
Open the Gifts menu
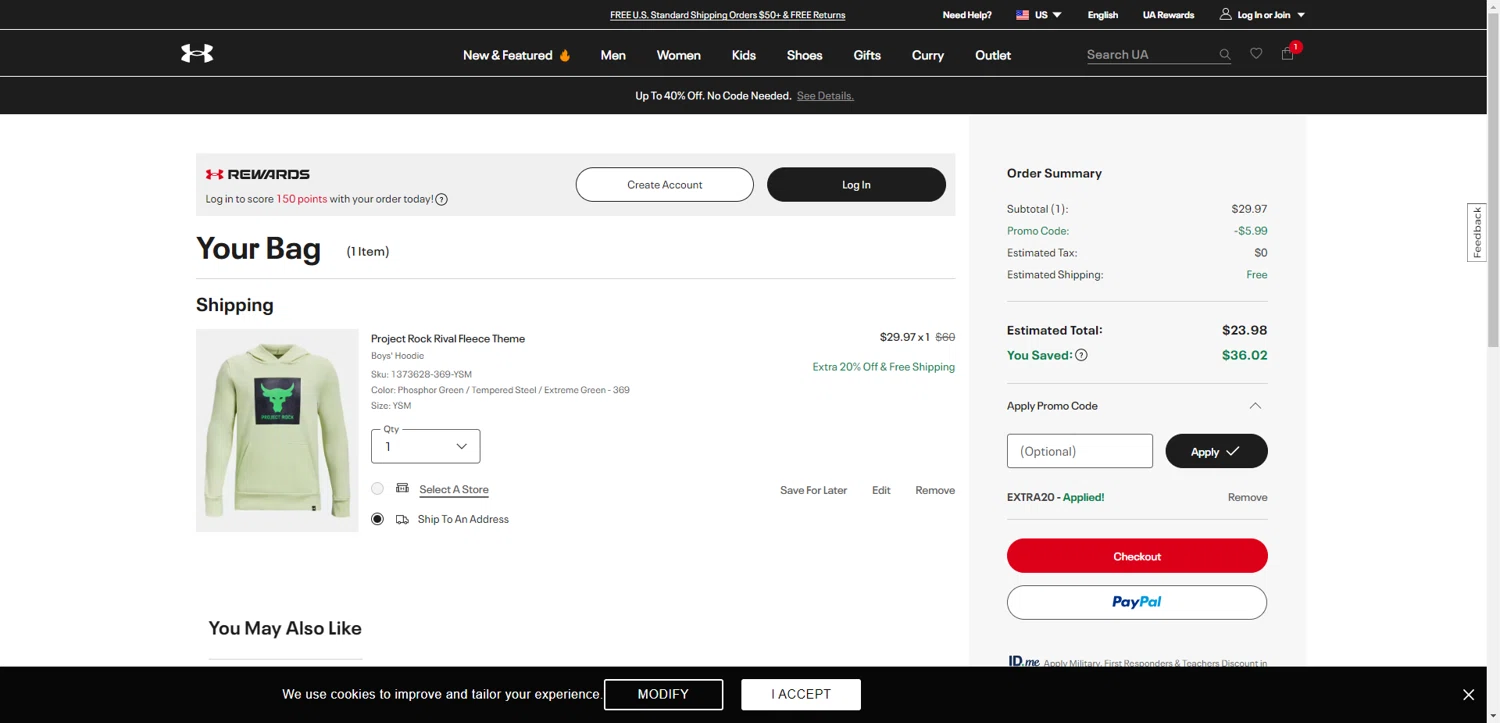(x=867, y=55)
